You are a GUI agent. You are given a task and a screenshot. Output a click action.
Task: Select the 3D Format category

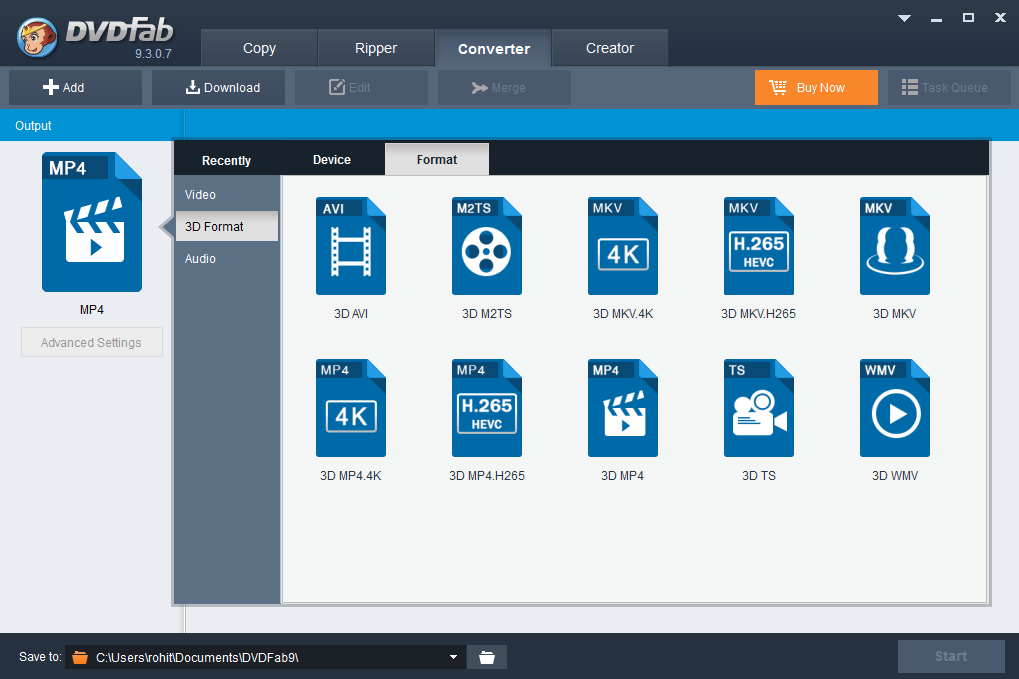point(227,226)
